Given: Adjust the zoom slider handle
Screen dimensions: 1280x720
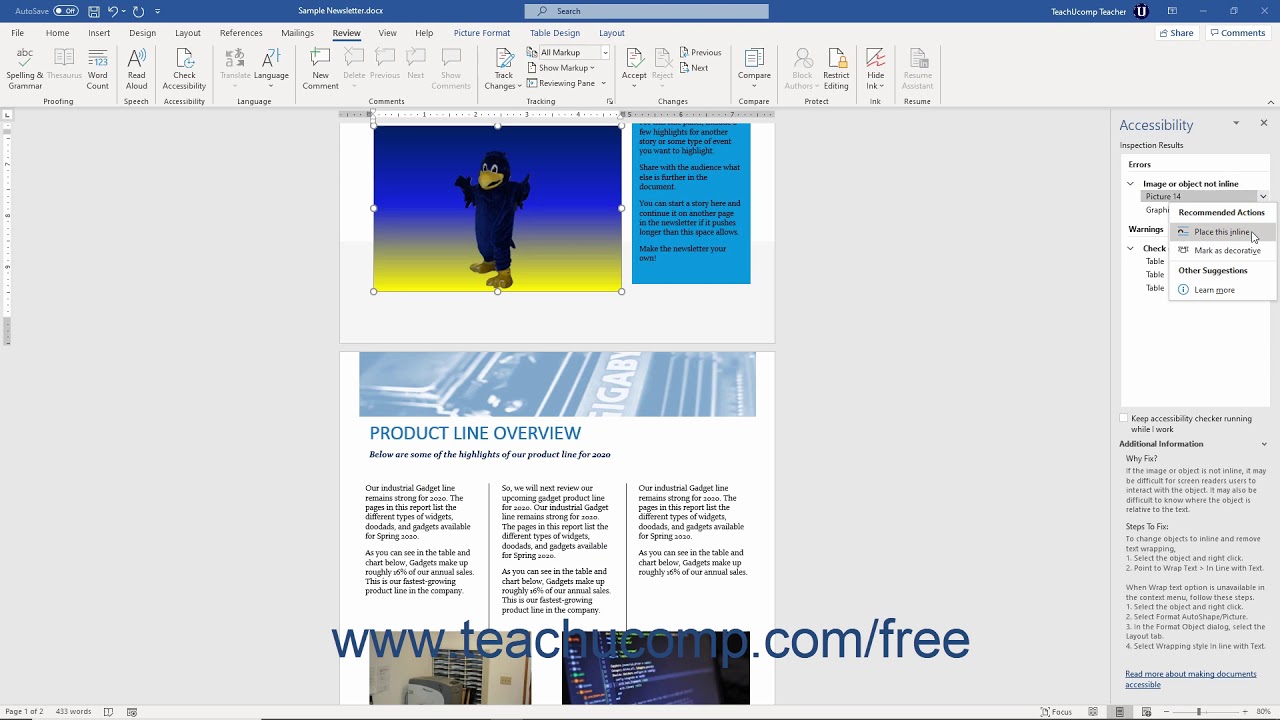Looking at the screenshot, I should click(x=1198, y=712).
